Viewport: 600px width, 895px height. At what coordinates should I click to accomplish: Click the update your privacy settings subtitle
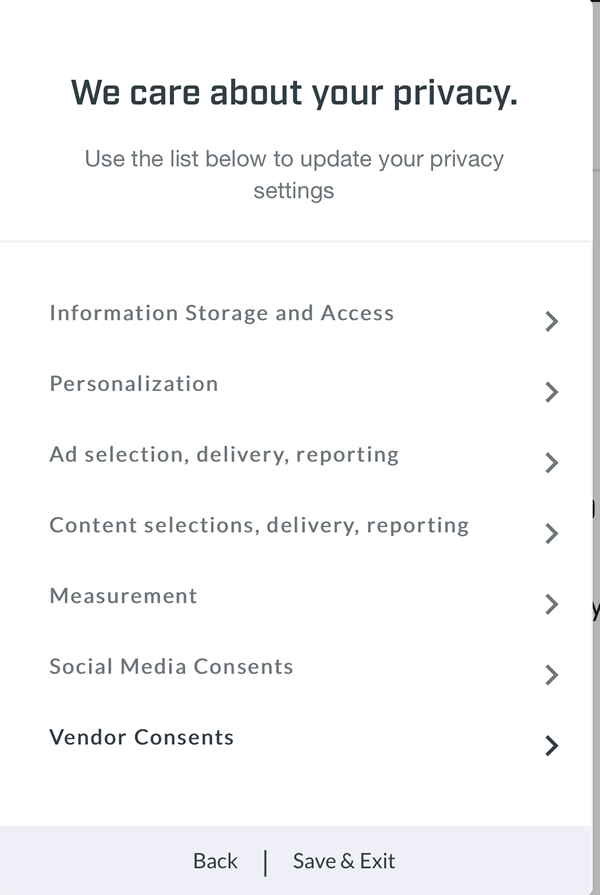(294, 174)
